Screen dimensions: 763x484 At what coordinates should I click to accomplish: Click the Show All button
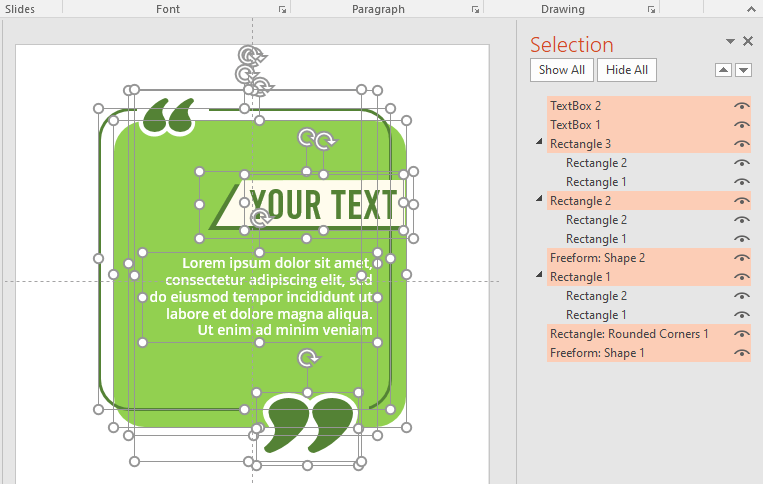(561, 70)
